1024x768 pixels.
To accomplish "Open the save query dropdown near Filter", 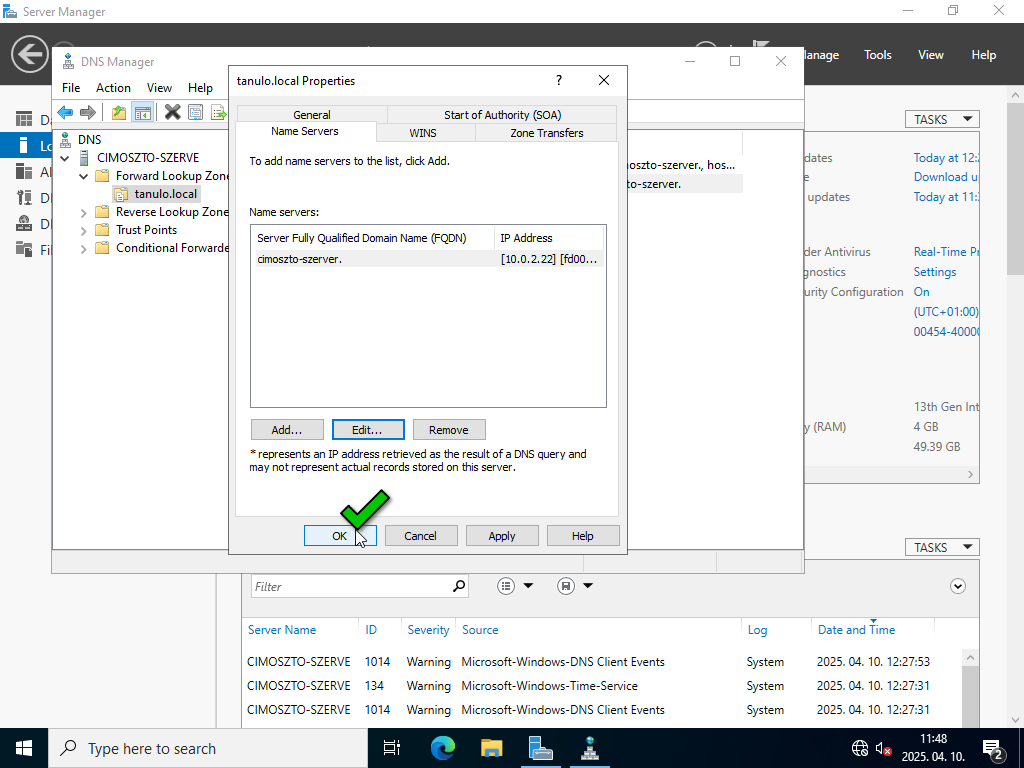I will pyautogui.click(x=575, y=586).
